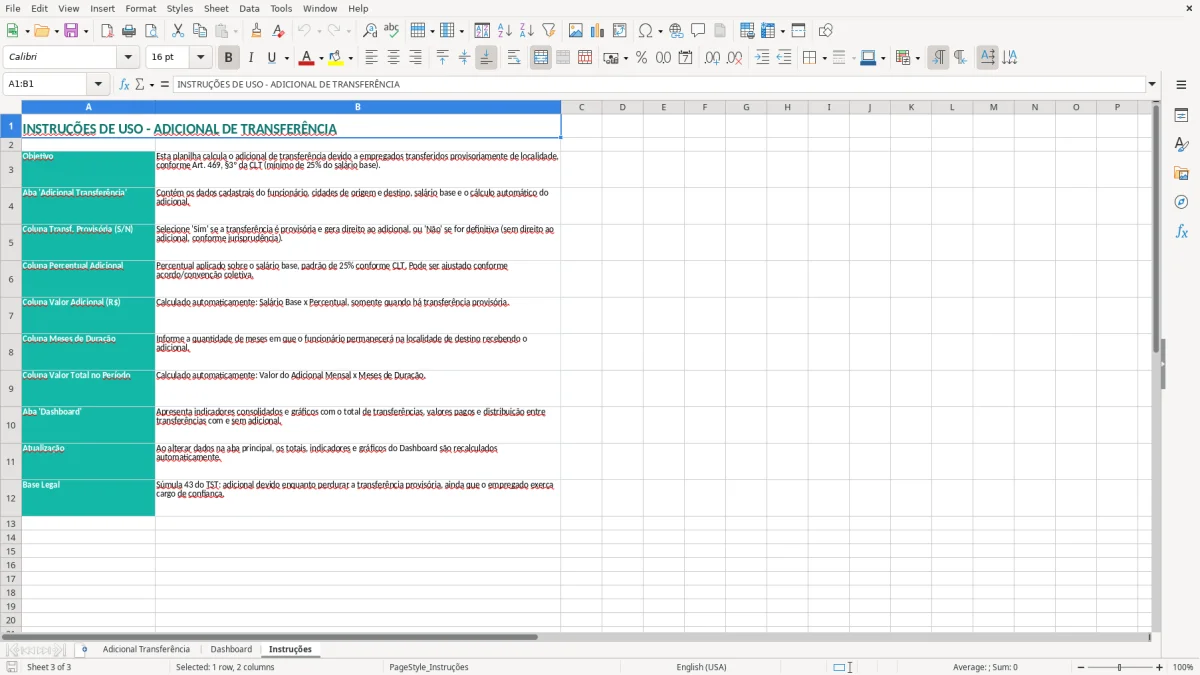
Task: Click the Sort Ascending icon
Action: 504,31
